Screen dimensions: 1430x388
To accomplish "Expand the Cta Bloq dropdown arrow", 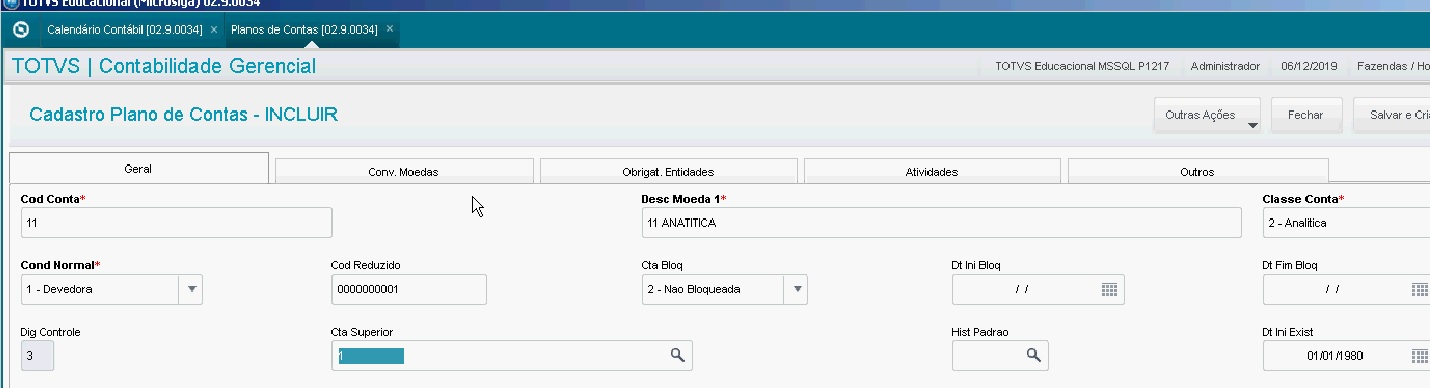I will click(796, 290).
